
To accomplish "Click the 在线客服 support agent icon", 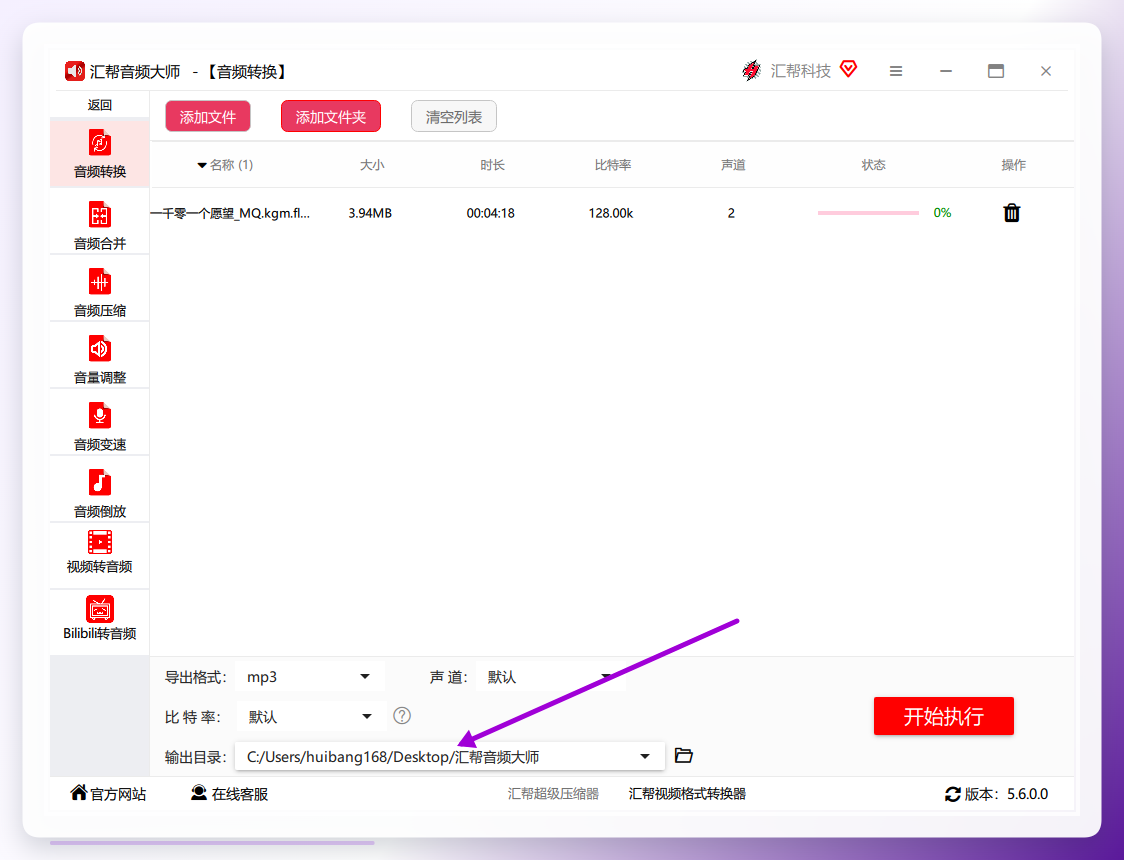I will (x=199, y=792).
